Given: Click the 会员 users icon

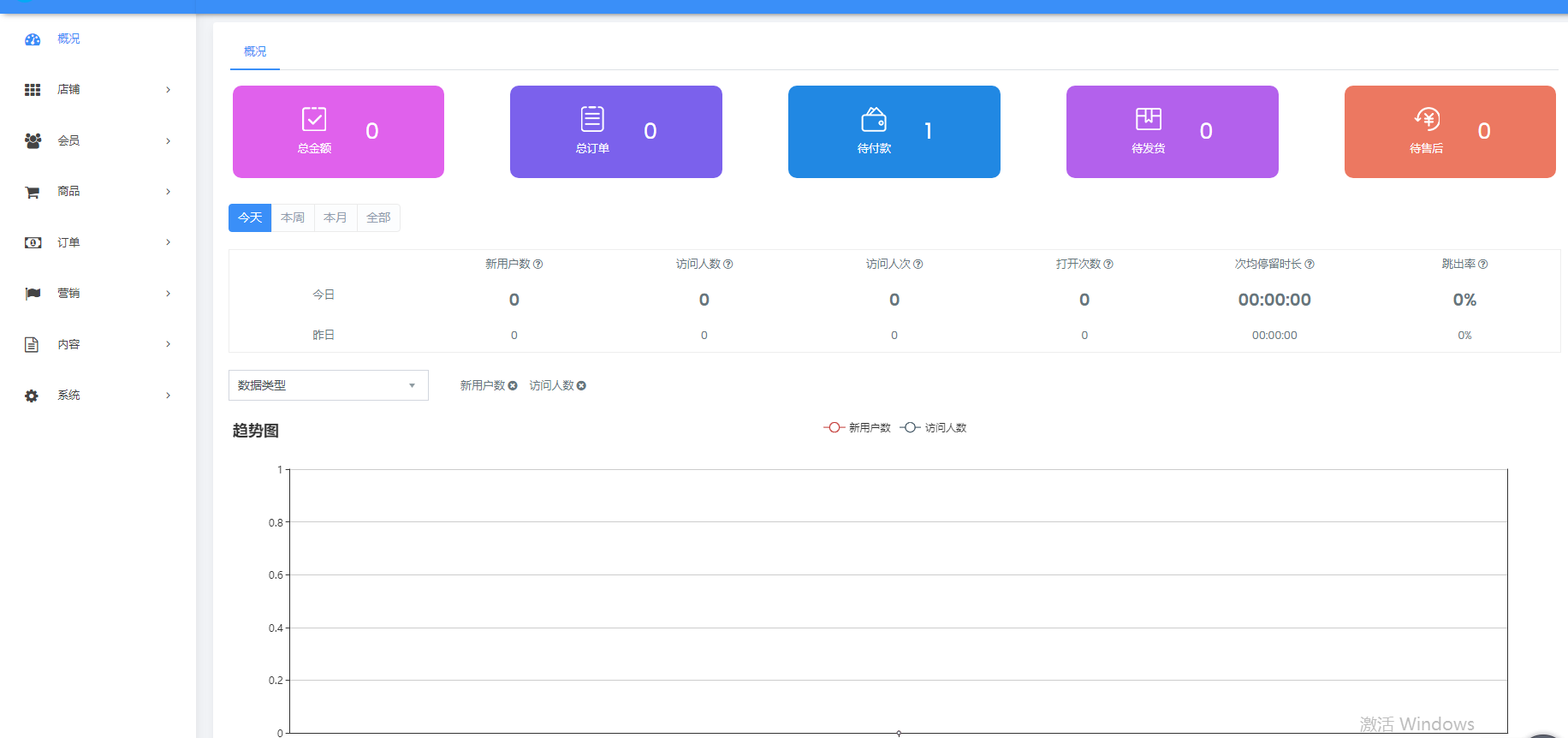Looking at the screenshot, I should (x=33, y=140).
